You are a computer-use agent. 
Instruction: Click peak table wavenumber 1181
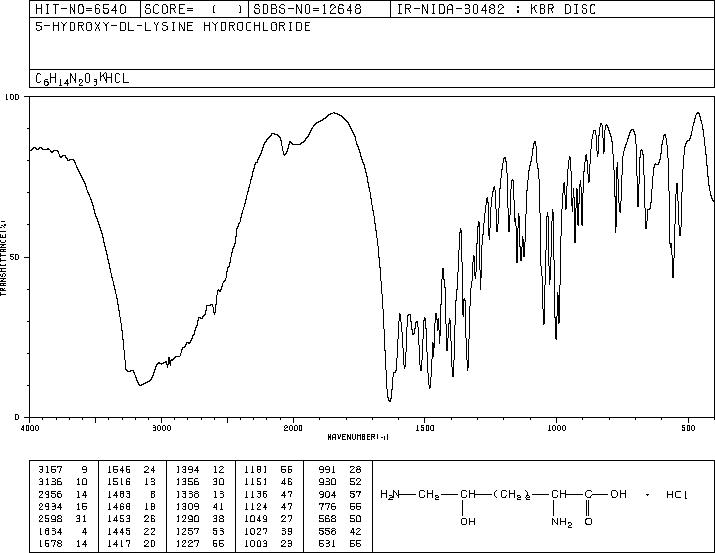[256, 470]
